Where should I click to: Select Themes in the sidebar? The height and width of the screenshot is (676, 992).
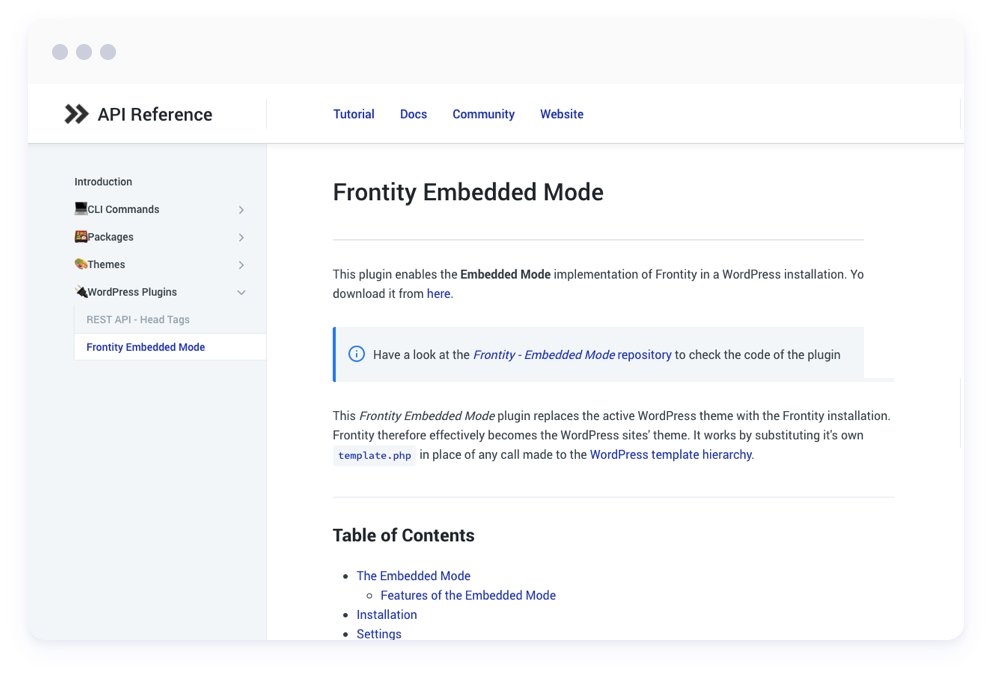[x=106, y=264]
